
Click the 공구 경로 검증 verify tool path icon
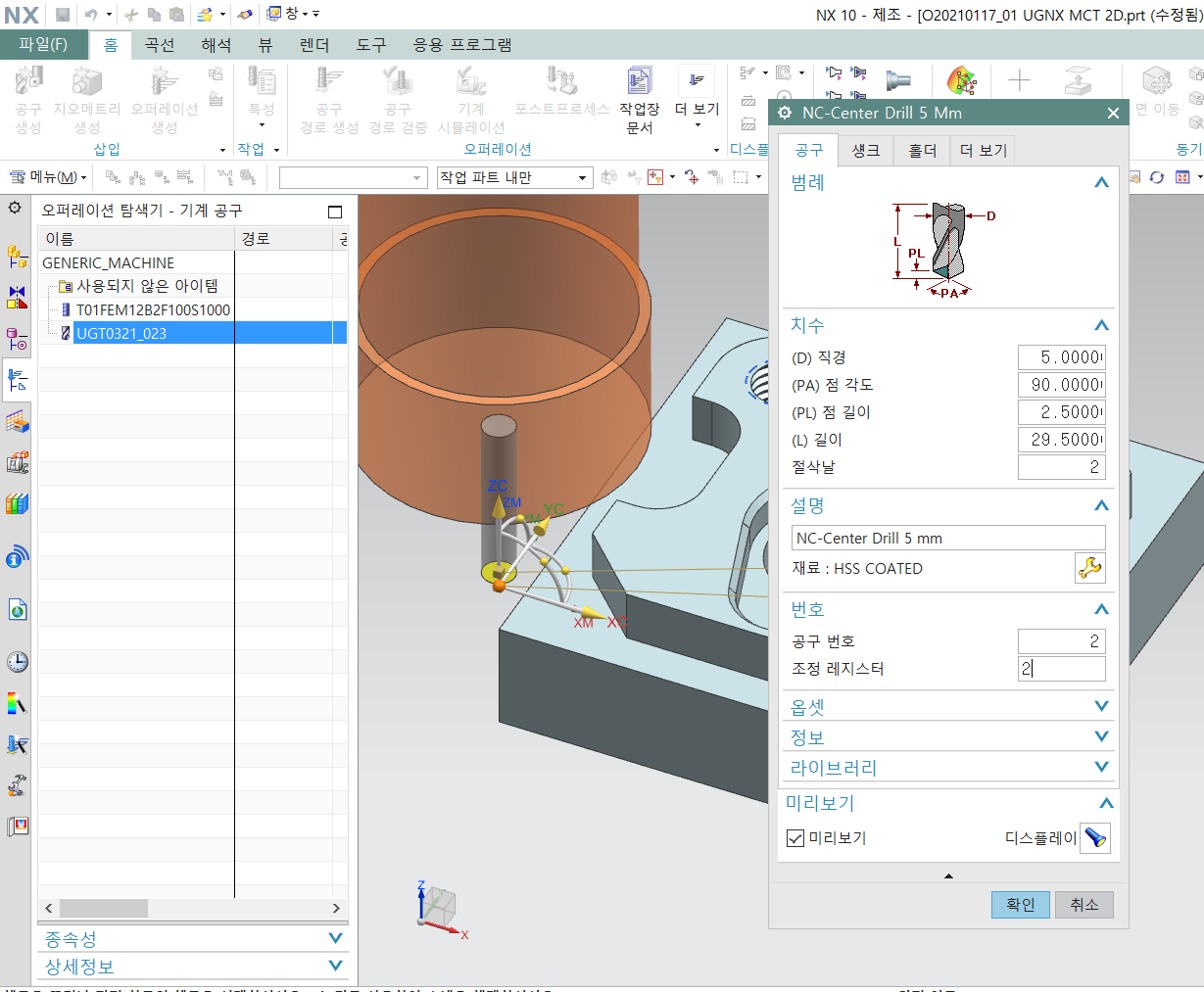click(x=398, y=100)
